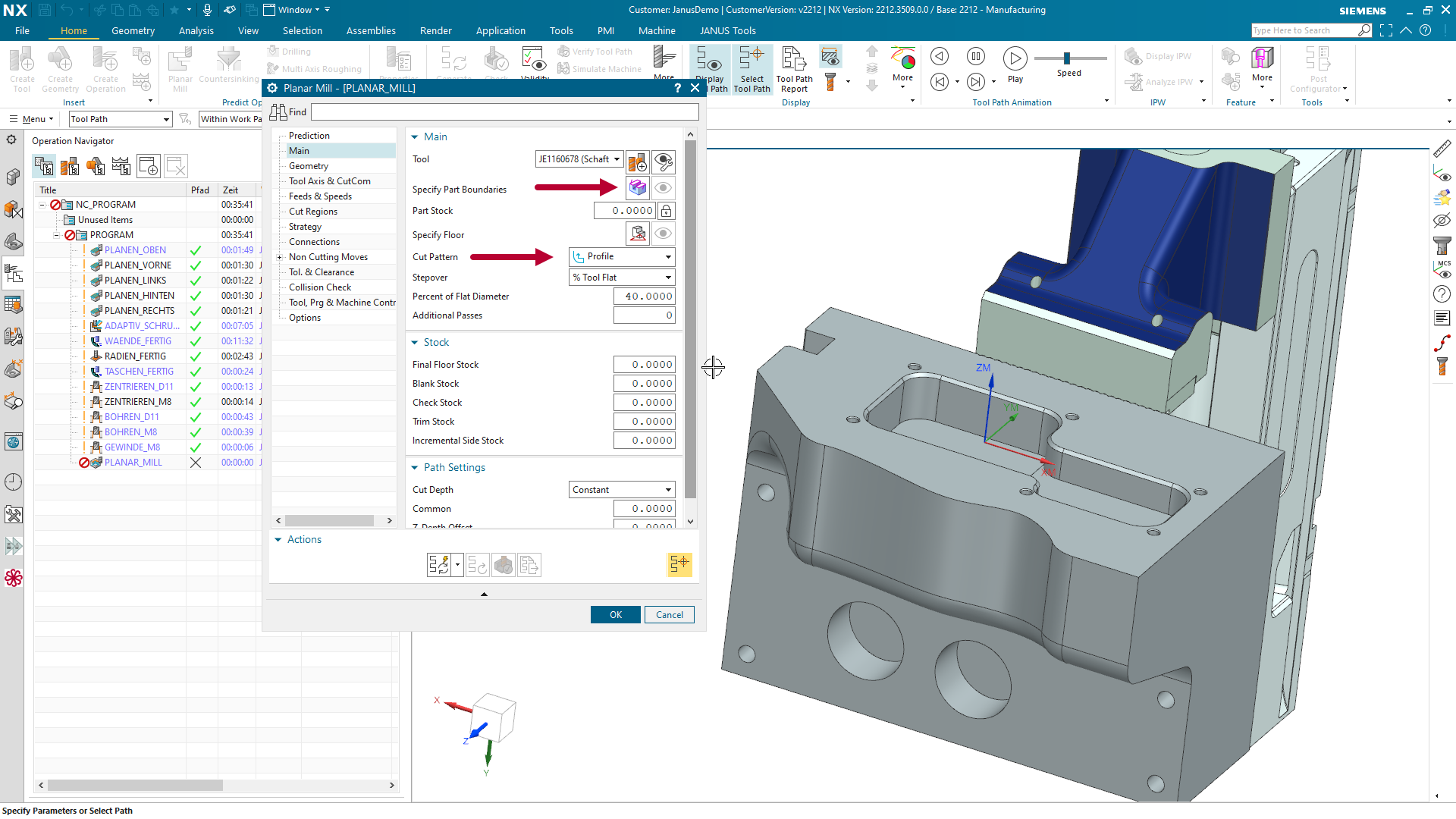Open the Analysis ribbon tab
Screen dimensions: 1456x819
[196, 30]
